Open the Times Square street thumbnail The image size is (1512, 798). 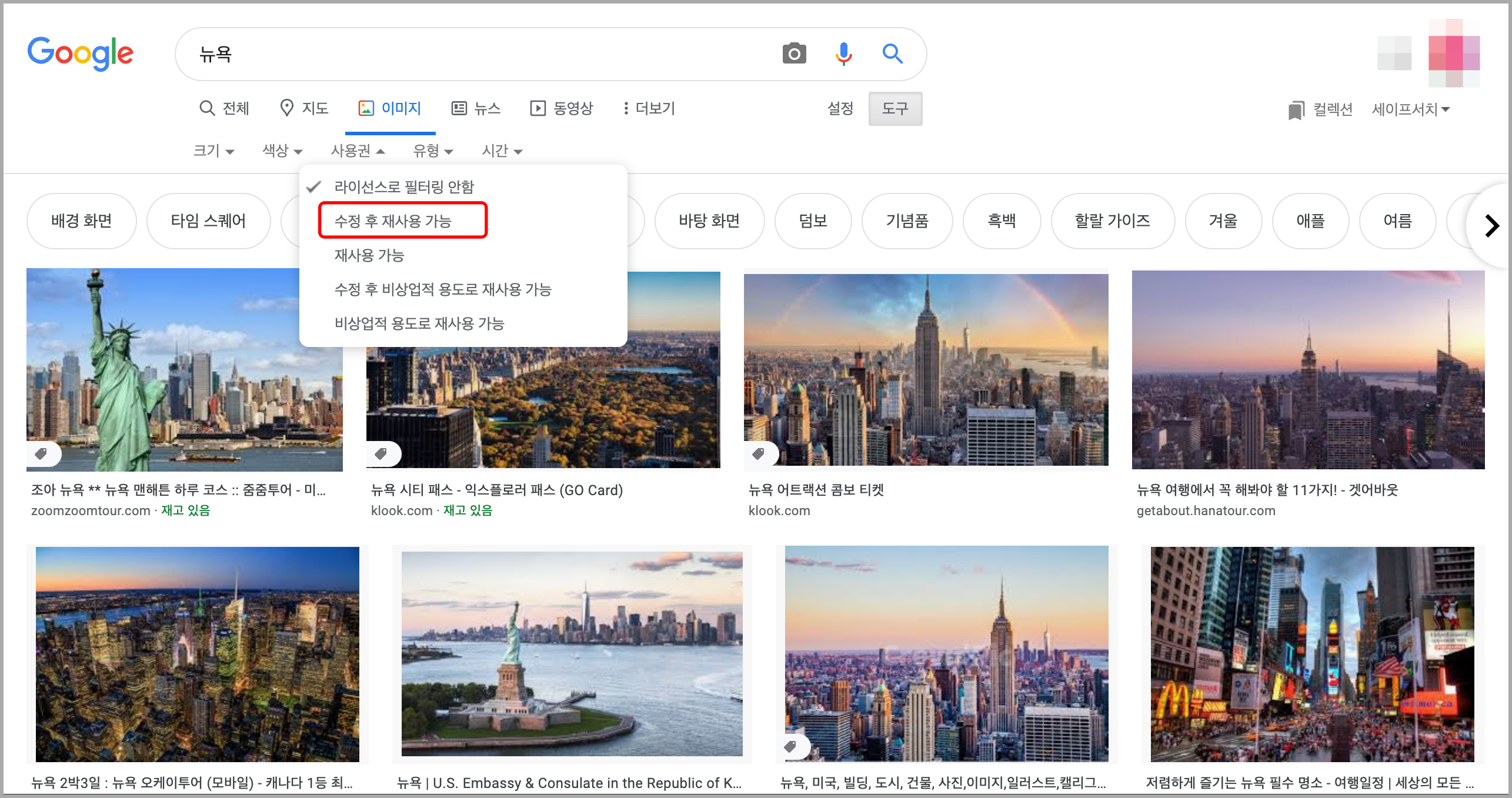click(1311, 653)
